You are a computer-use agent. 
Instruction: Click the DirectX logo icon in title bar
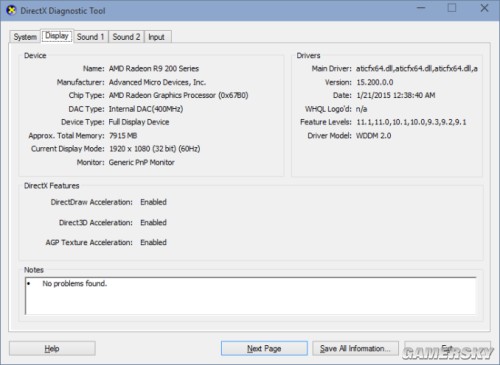point(11,10)
